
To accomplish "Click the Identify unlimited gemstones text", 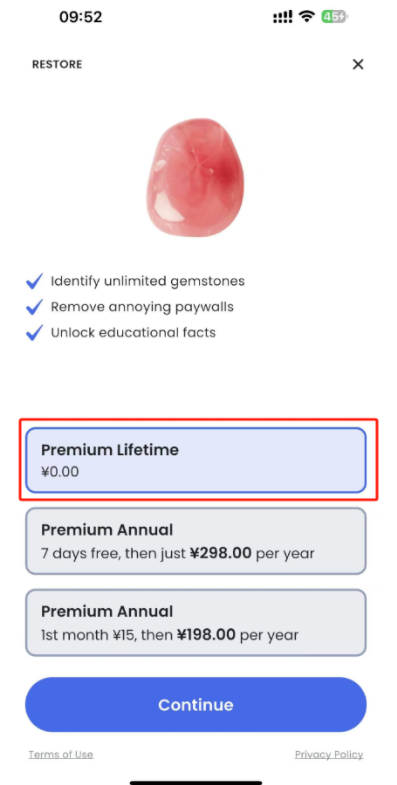I will pyautogui.click(x=148, y=281).
